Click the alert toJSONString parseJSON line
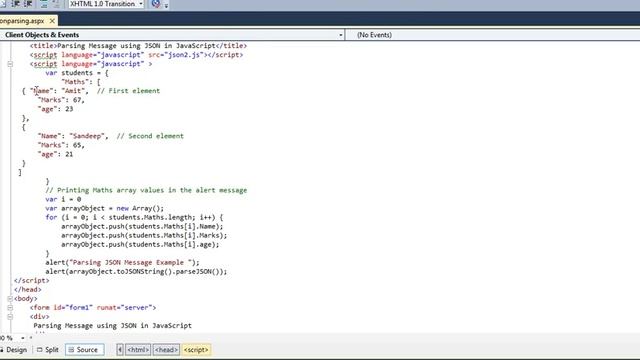Image resolution: width=640 pixels, height=360 pixels. [136, 271]
